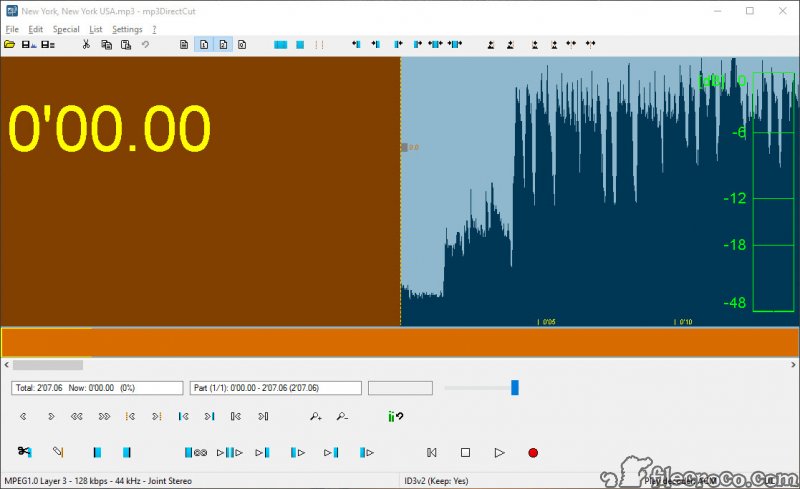This screenshot has width=800, height=489.
Task: Go to next cue with orange dashed marker
Action: 157,417
